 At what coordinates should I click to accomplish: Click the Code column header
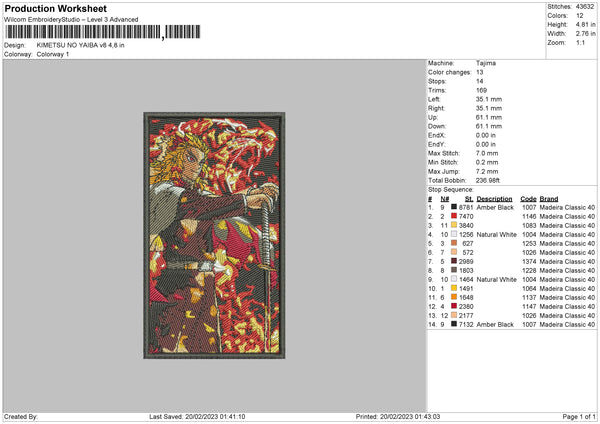(528, 199)
